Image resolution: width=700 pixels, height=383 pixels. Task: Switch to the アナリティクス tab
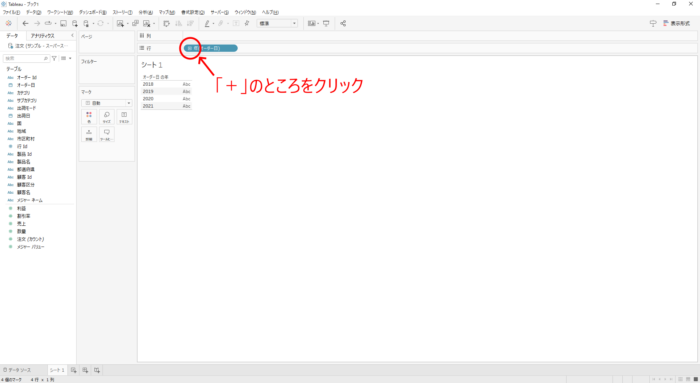pyautogui.click(x=43, y=36)
